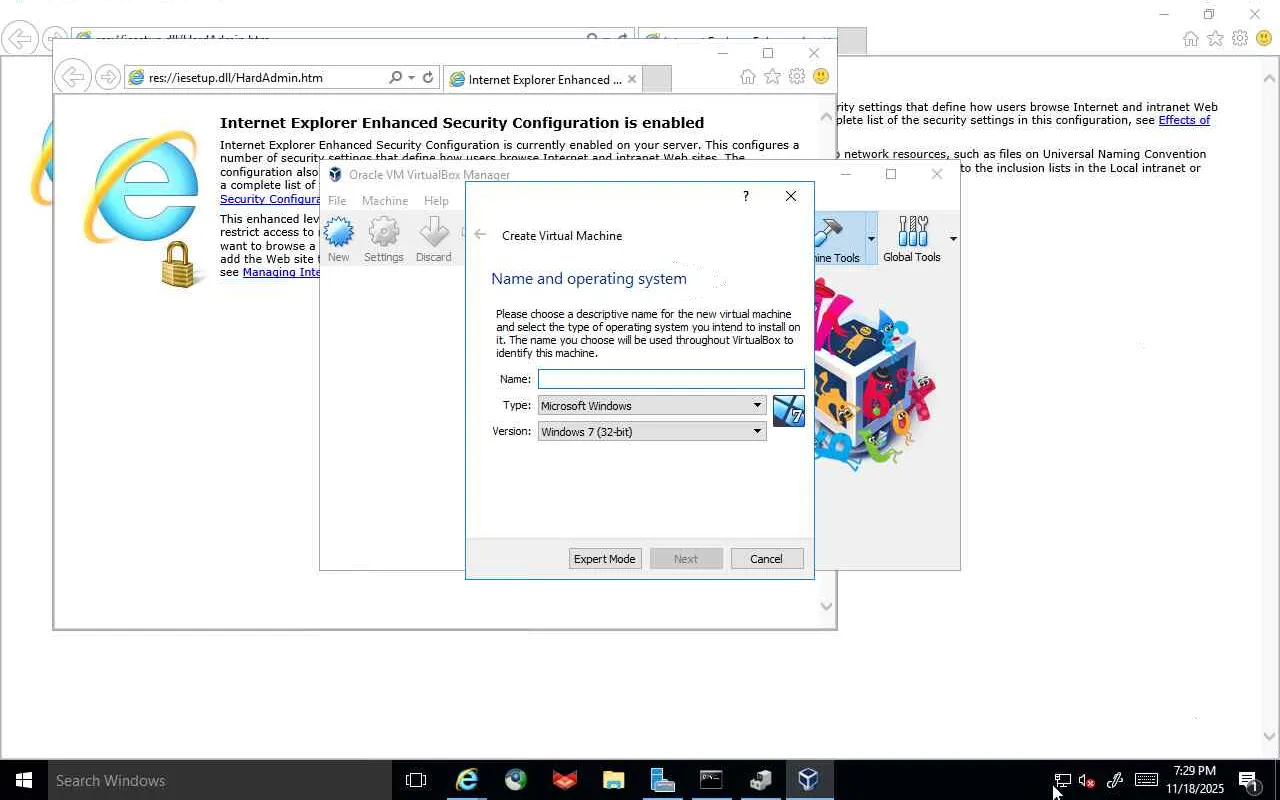
Task: Open Home in the front Internet Explorer window
Action: click(x=748, y=77)
